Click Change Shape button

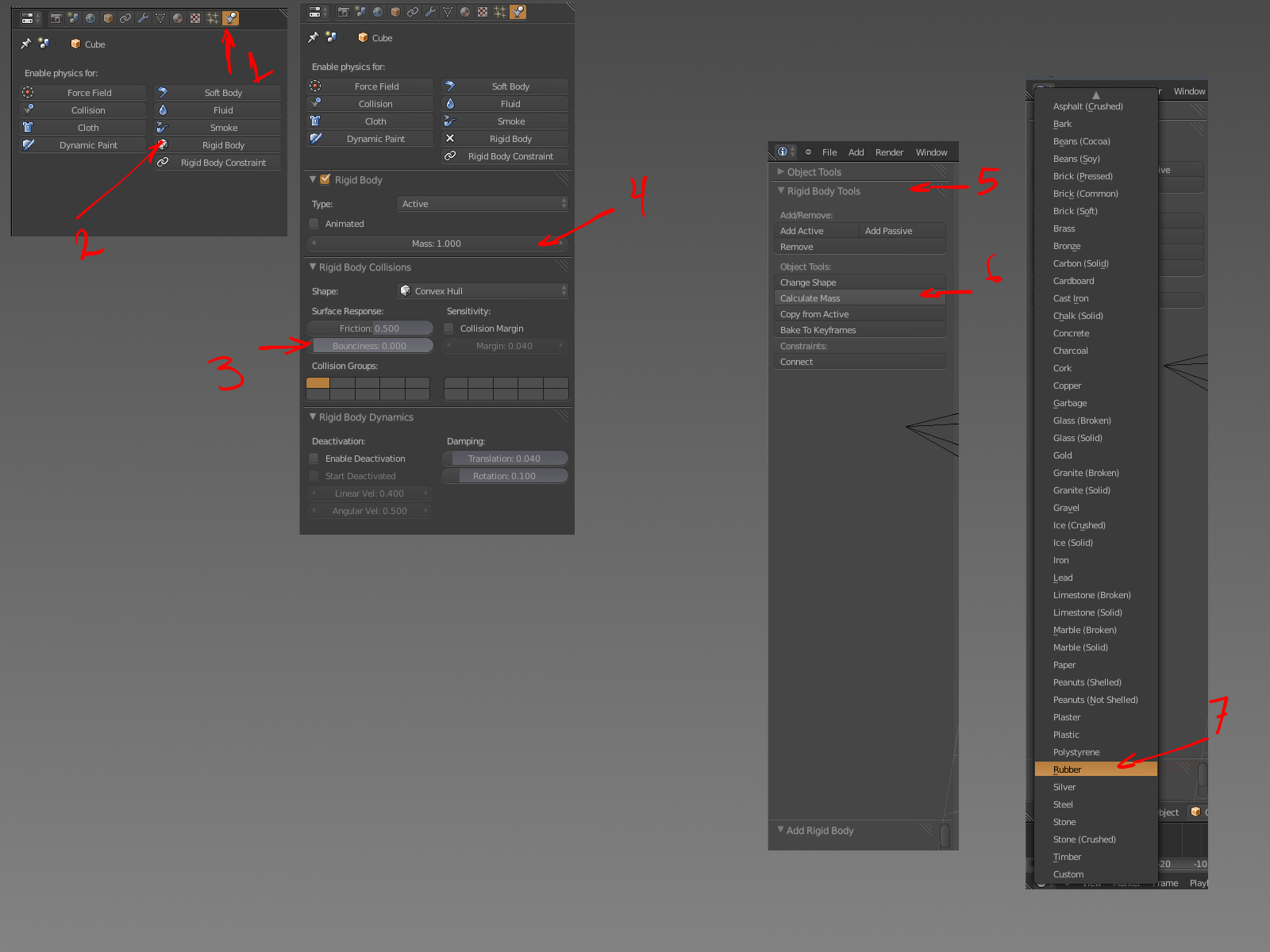click(860, 282)
